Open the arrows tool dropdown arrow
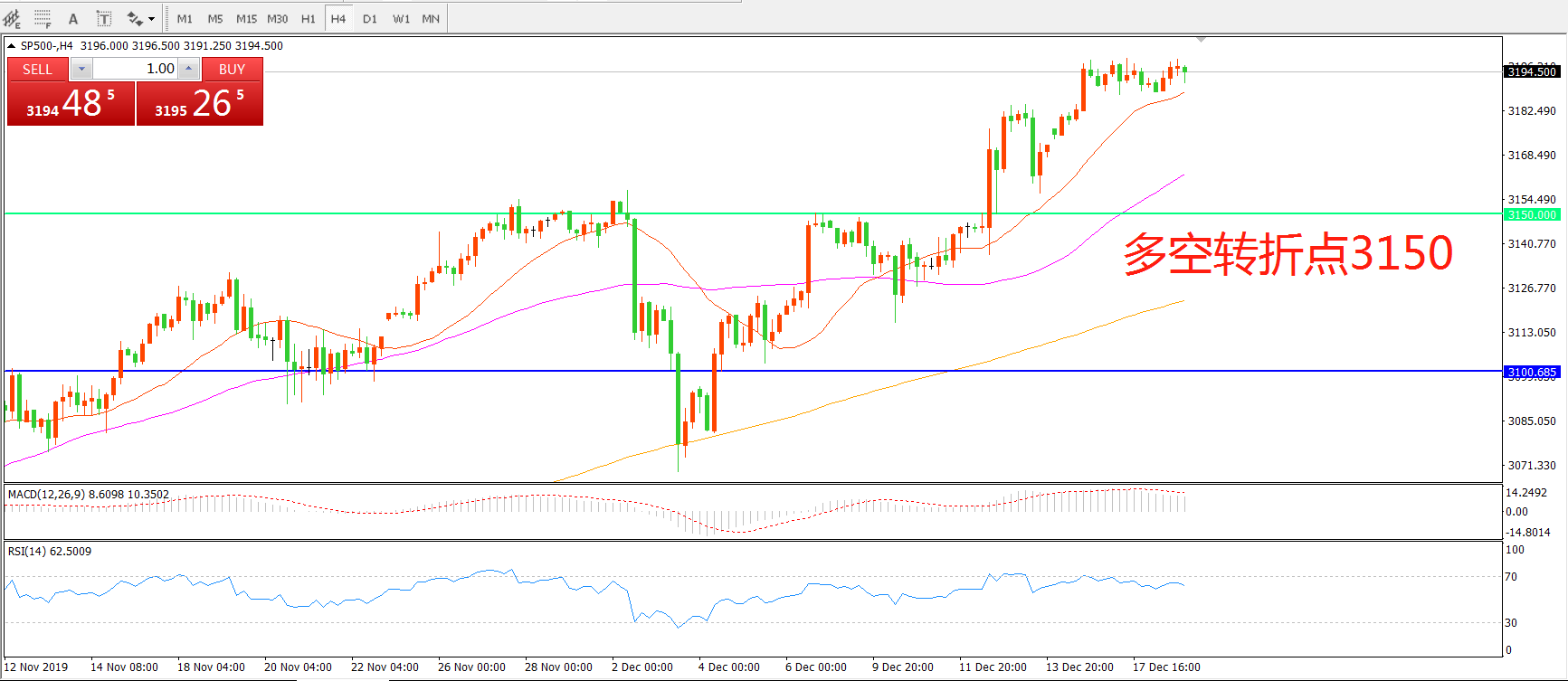The width and height of the screenshot is (1568, 681). 152,18
